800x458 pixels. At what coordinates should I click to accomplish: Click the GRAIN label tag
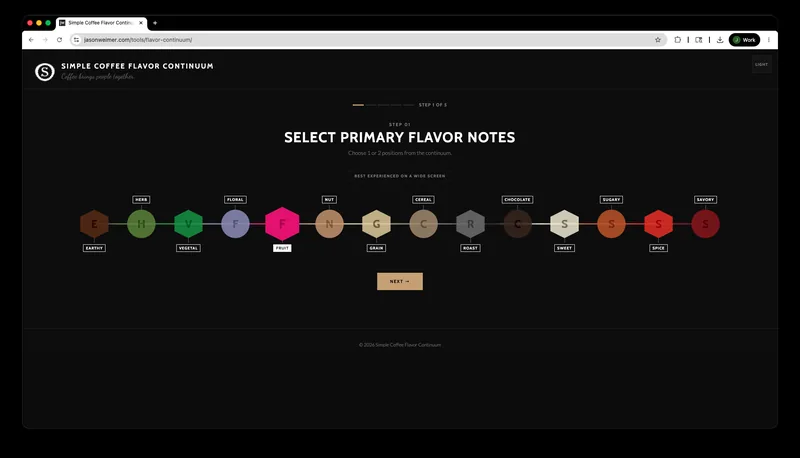tap(377, 248)
